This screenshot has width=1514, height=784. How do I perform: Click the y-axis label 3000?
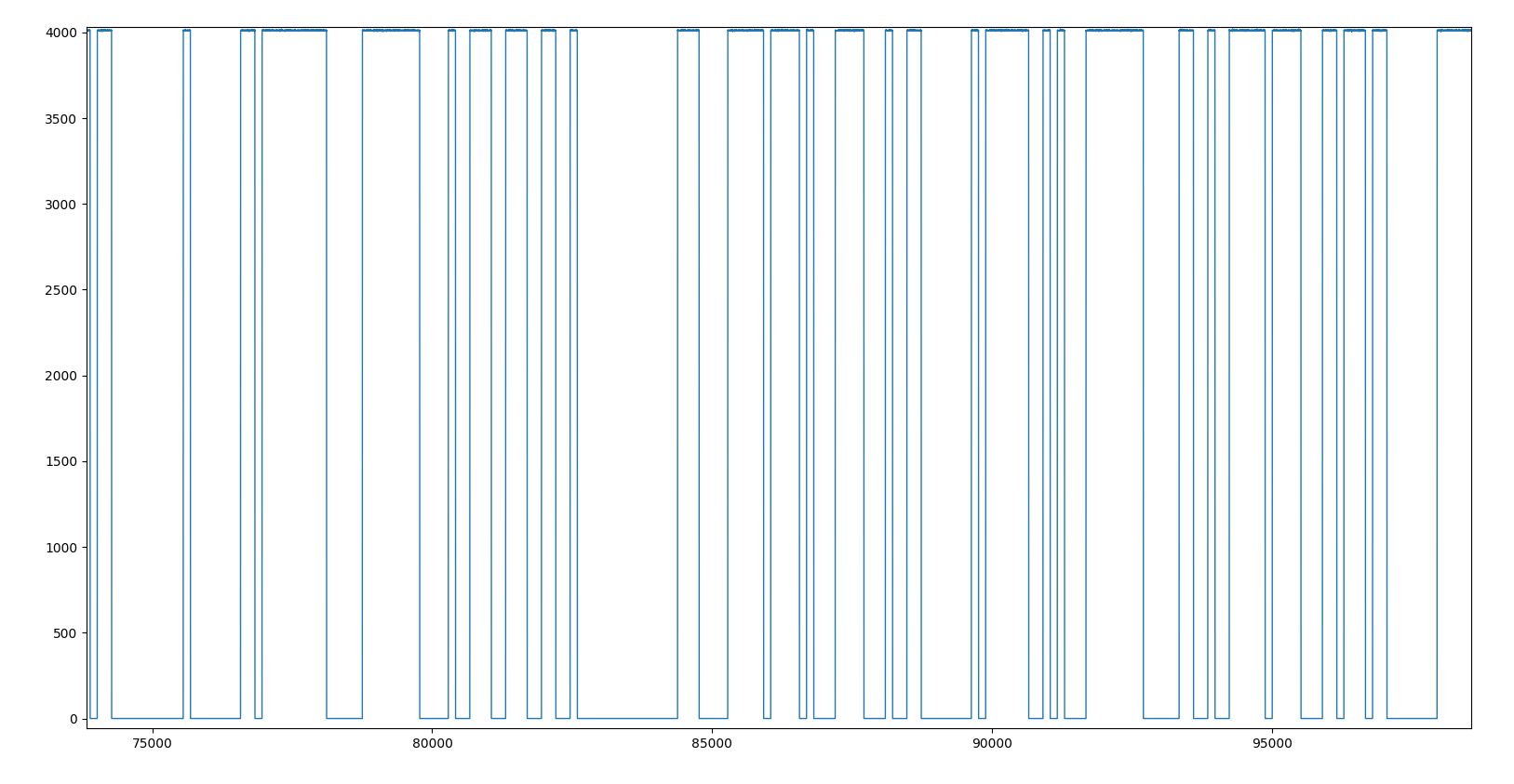pos(60,205)
